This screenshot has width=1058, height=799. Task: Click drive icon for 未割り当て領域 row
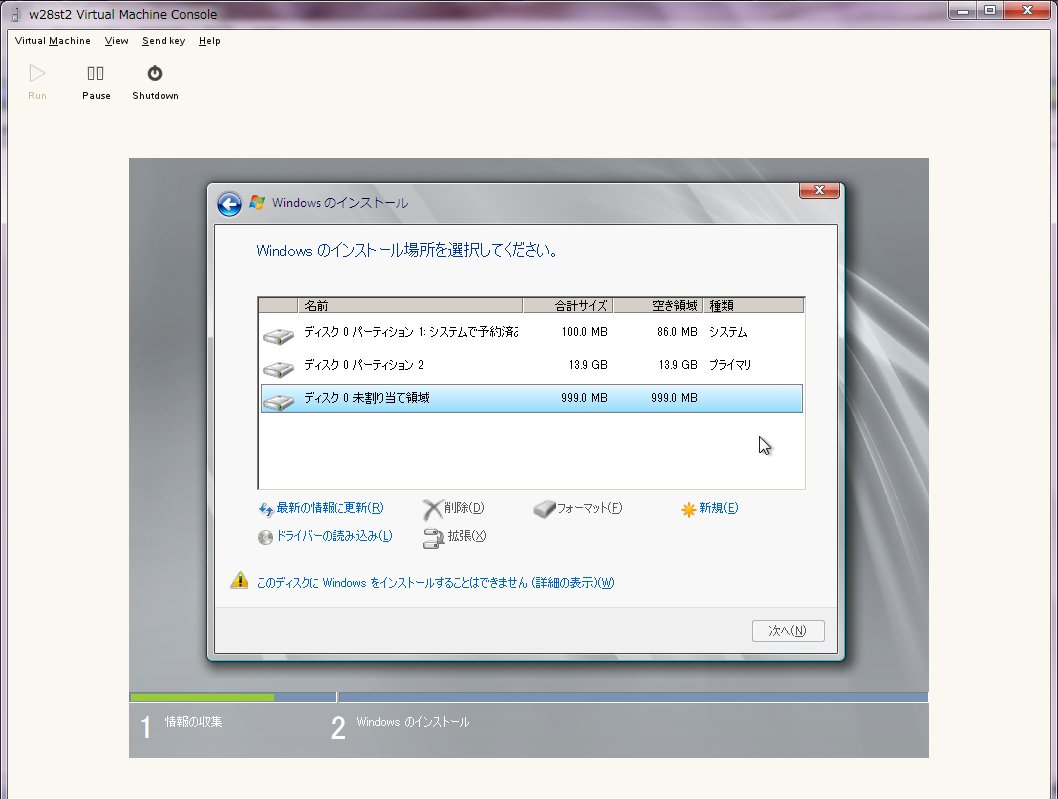pyautogui.click(x=278, y=402)
